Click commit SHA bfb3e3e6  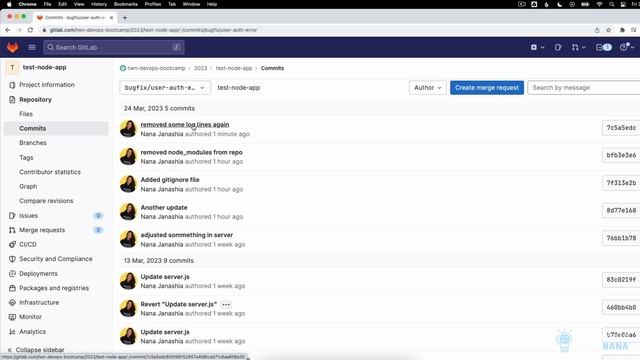621,156
